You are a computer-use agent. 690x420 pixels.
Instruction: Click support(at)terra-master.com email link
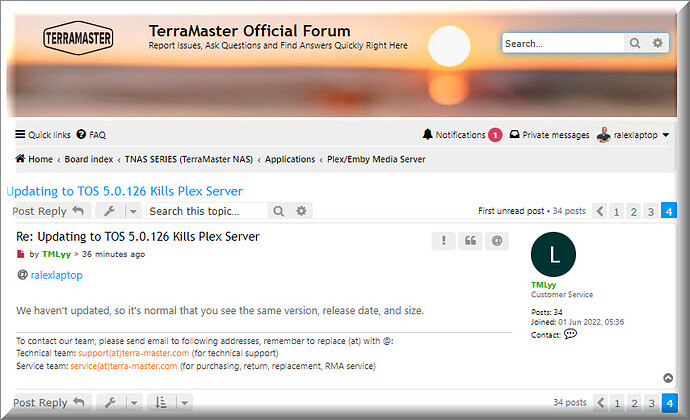pos(133,353)
